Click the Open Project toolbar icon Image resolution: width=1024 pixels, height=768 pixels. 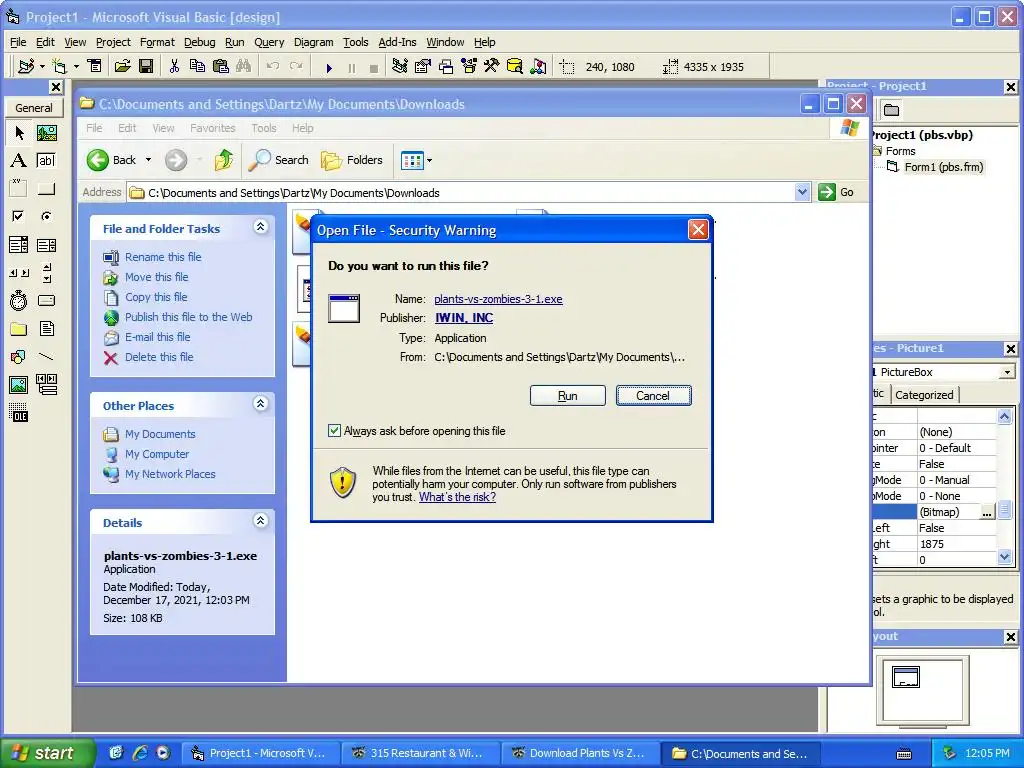coord(122,66)
